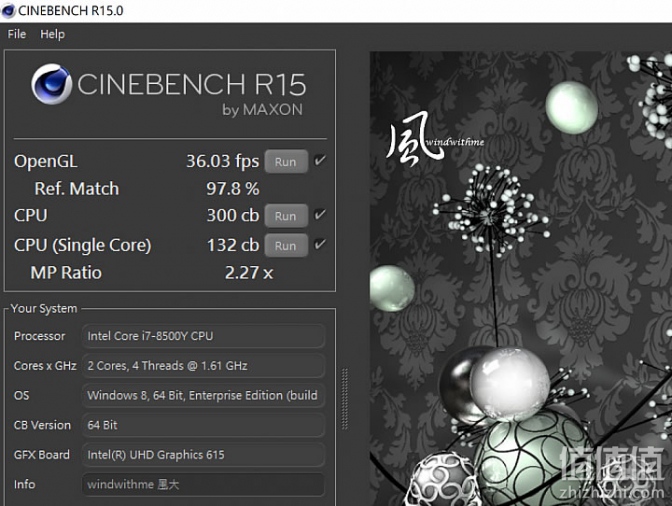Click the GFX Board field
The image size is (672, 506).
[203, 455]
